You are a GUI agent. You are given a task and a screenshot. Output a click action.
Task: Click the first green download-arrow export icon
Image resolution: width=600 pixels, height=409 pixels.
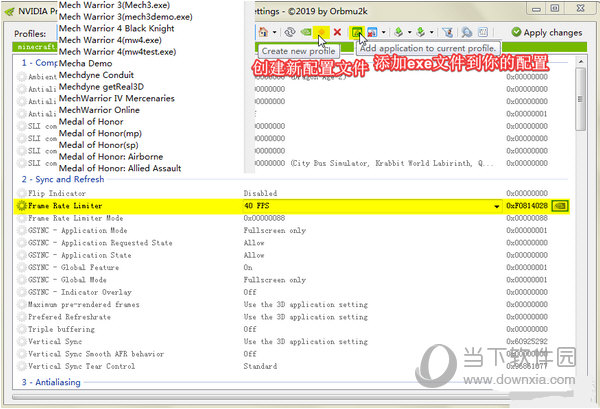click(398, 32)
